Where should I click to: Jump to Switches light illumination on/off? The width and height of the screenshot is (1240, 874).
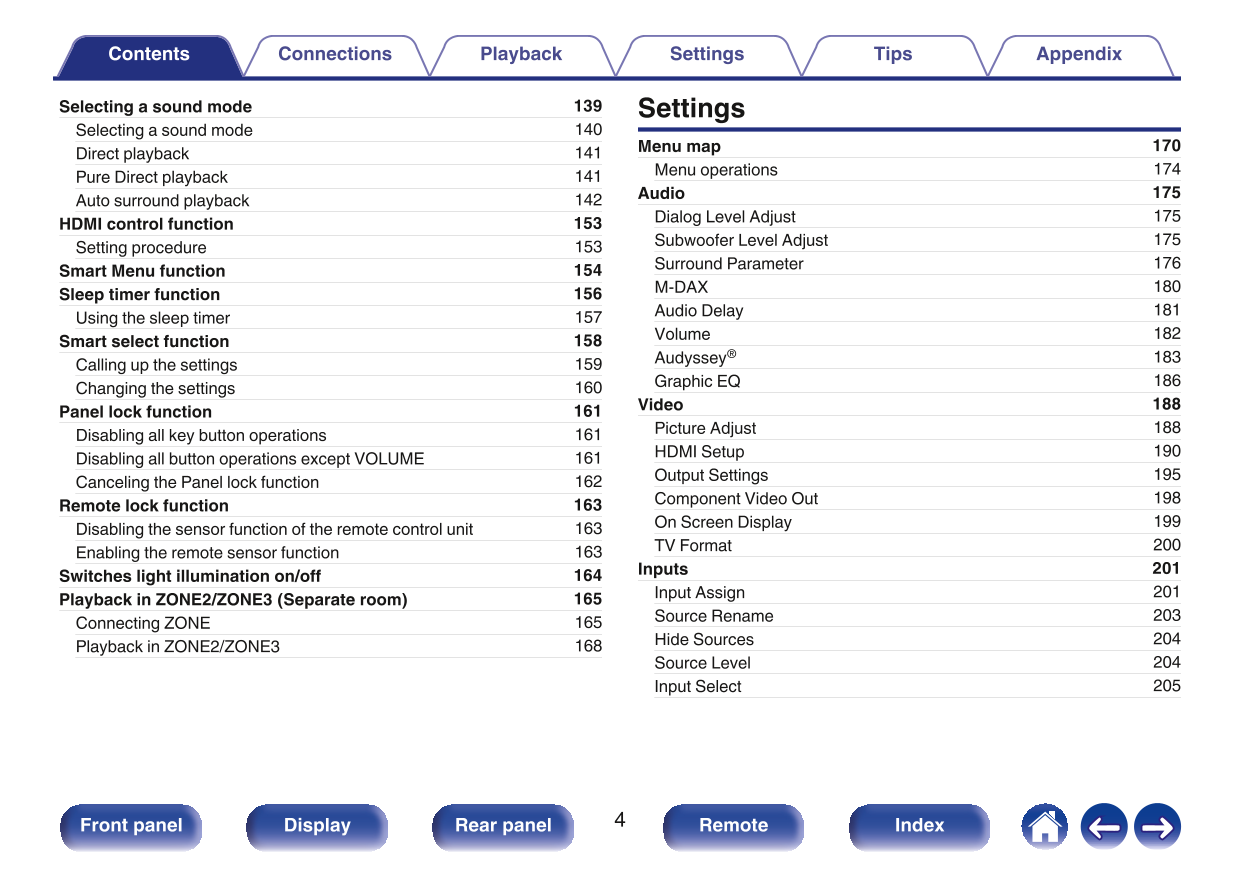pyautogui.click(x=190, y=576)
